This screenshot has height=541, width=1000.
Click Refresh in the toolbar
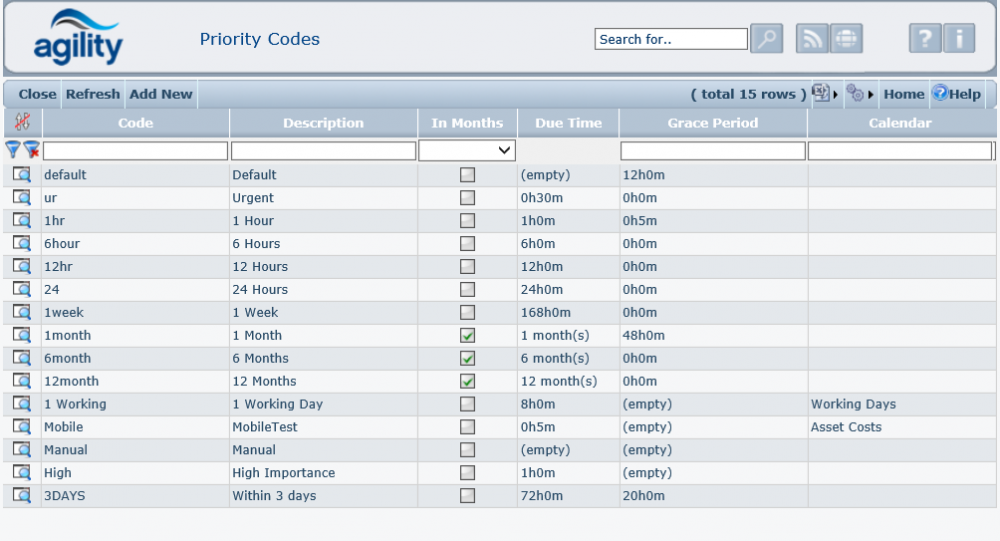[93, 94]
